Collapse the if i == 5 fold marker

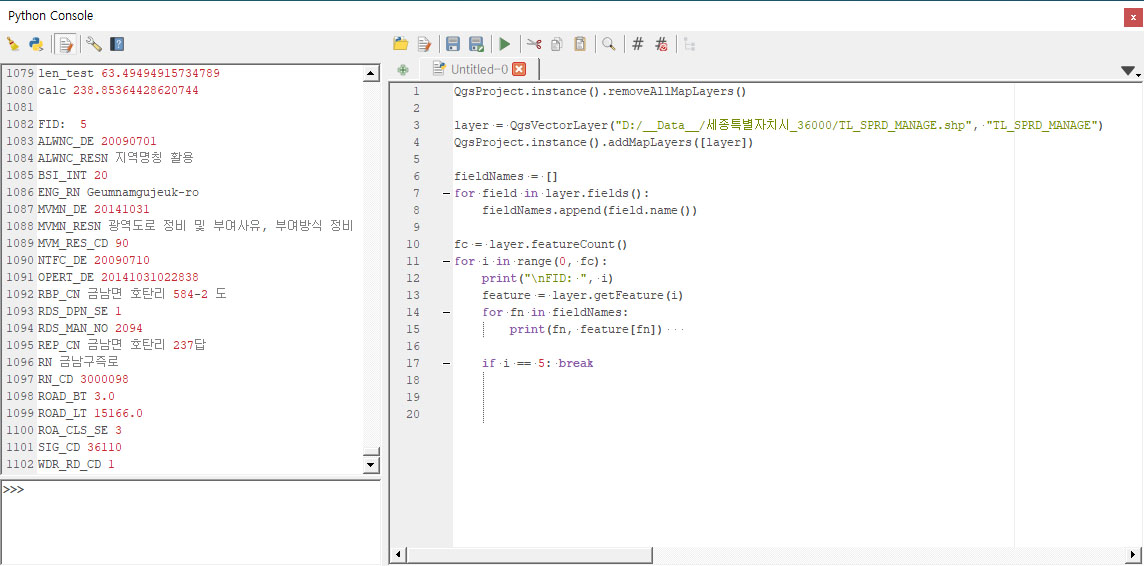tap(446, 363)
